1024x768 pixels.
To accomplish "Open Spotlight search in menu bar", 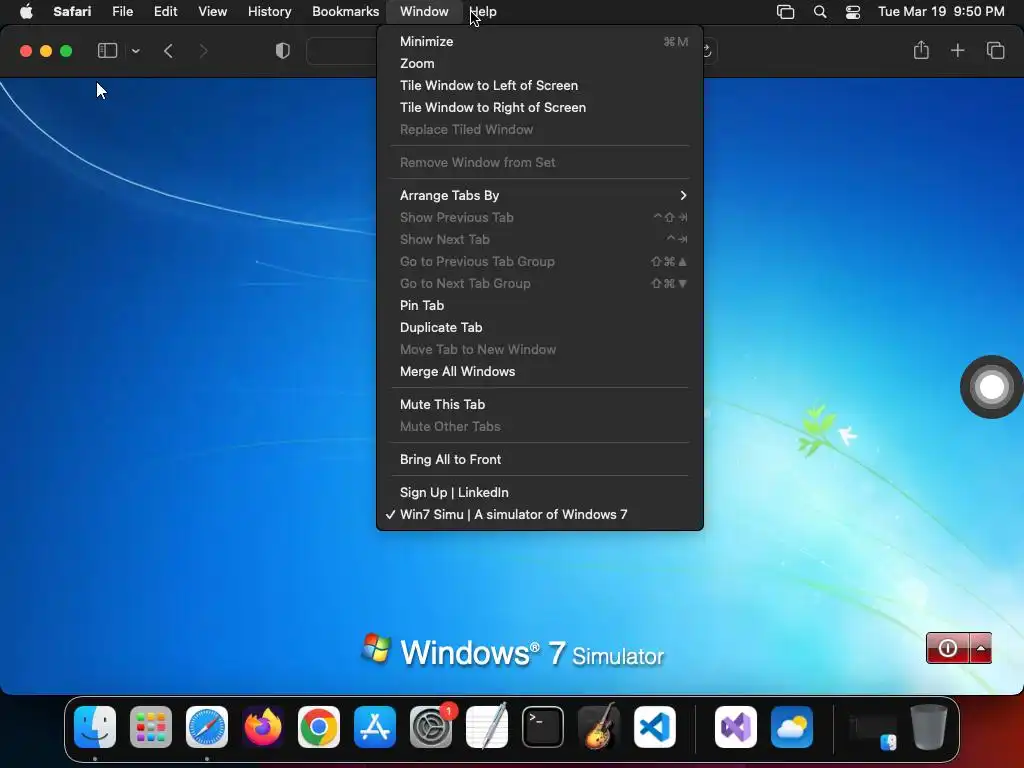I will tap(820, 12).
